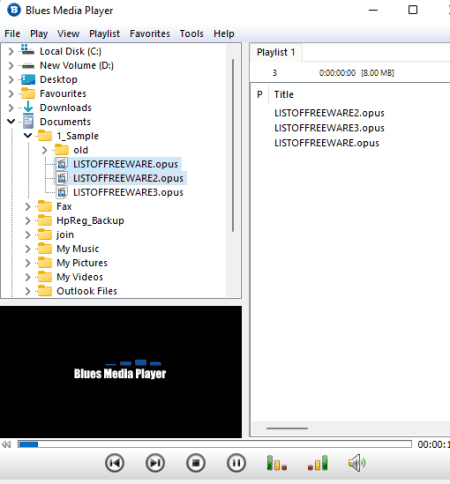Stop playback with the stop button
Viewport: 450px width, 484px height.
[196, 463]
